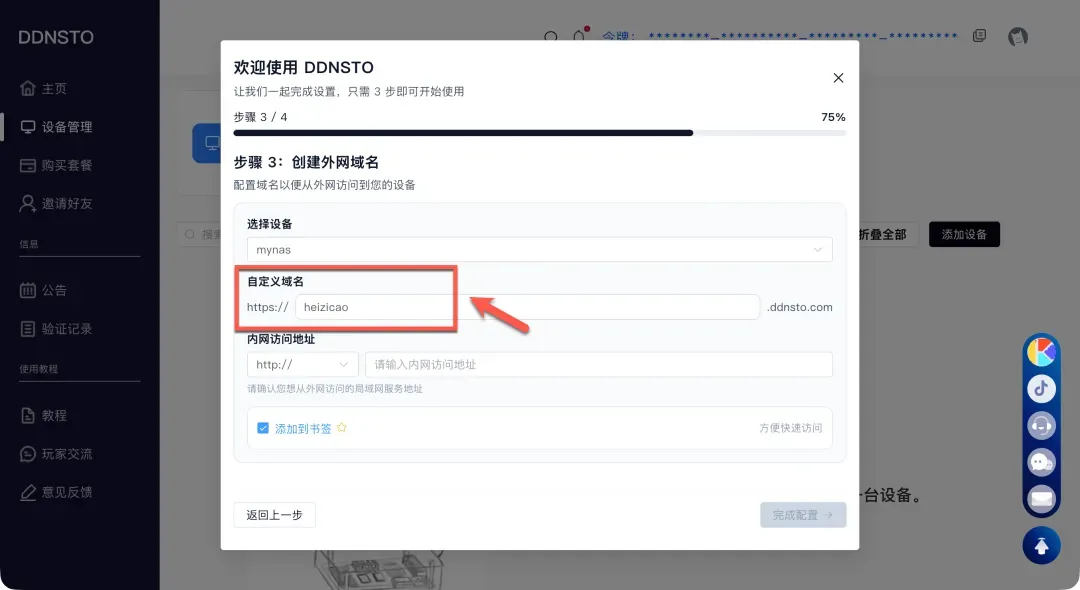The height and width of the screenshot is (590, 1080).
Task: Expand the 选择设备 dropdown showing mynas
Action: click(539, 250)
